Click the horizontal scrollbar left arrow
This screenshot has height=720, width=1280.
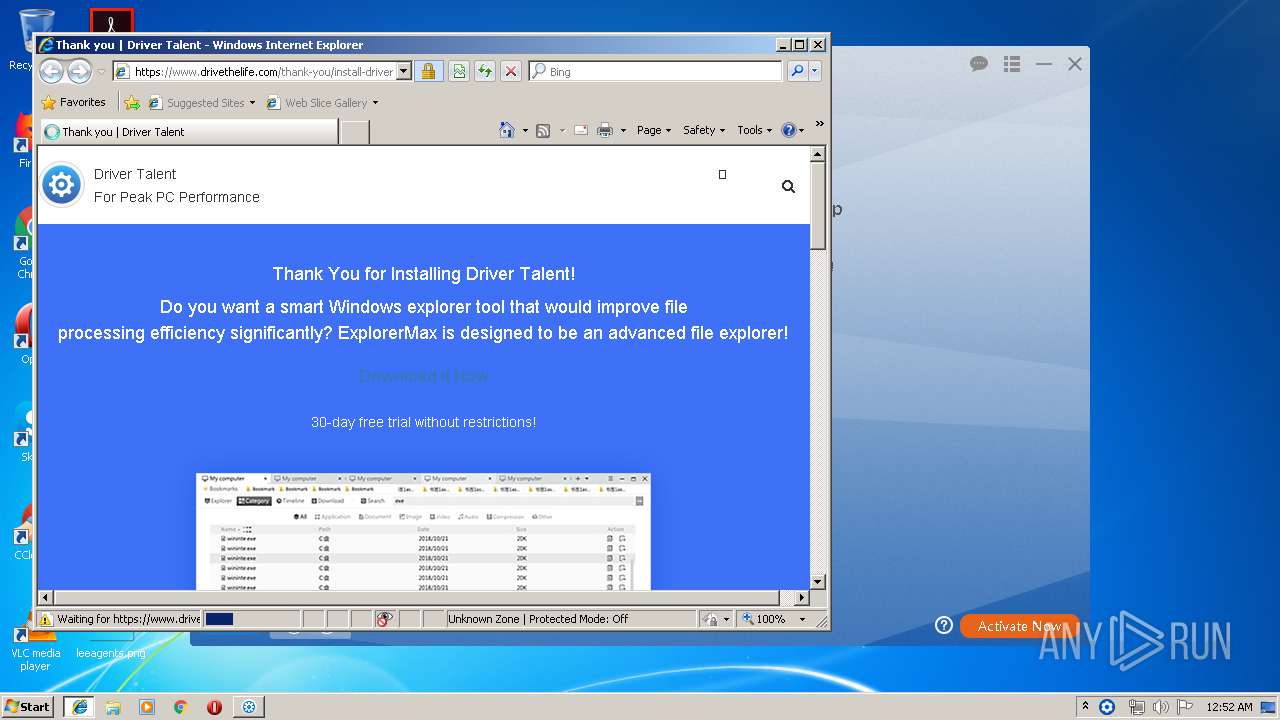click(46, 597)
